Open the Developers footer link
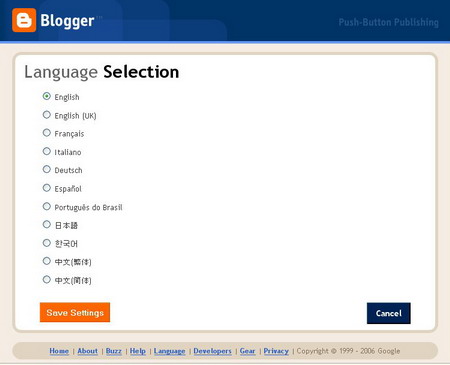Viewport: 450px width, 365px height. 212,351
